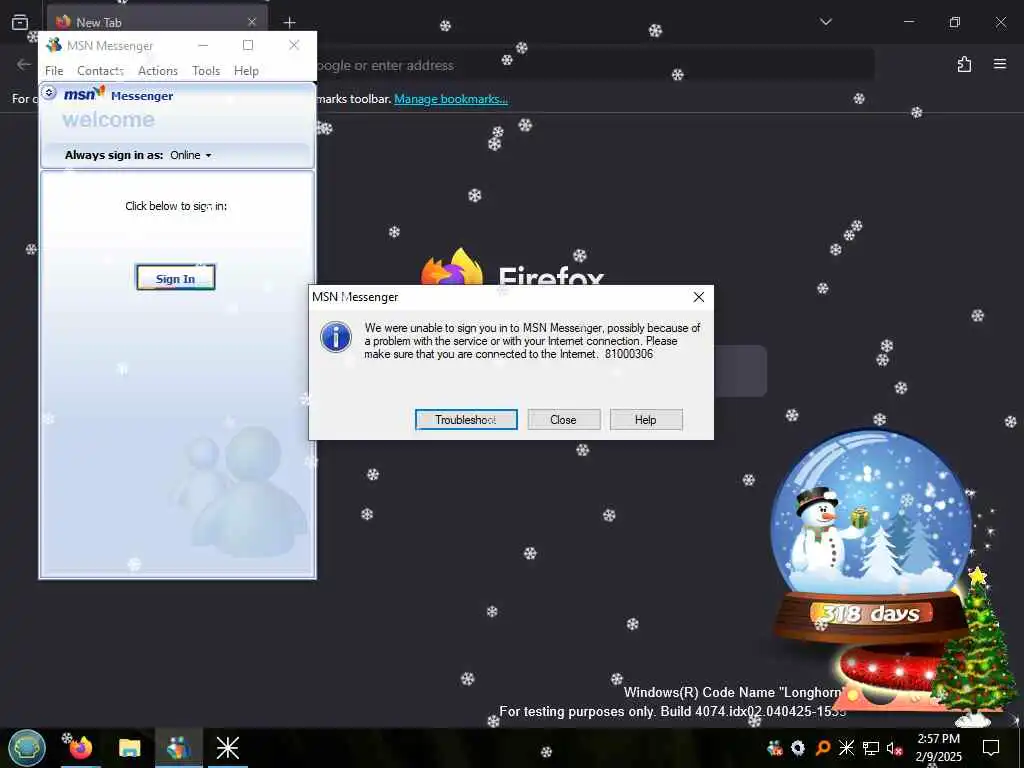Image resolution: width=1024 pixels, height=768 pixels.
Task: Open the Start orb on taskbar
Action: coord(27,748)
